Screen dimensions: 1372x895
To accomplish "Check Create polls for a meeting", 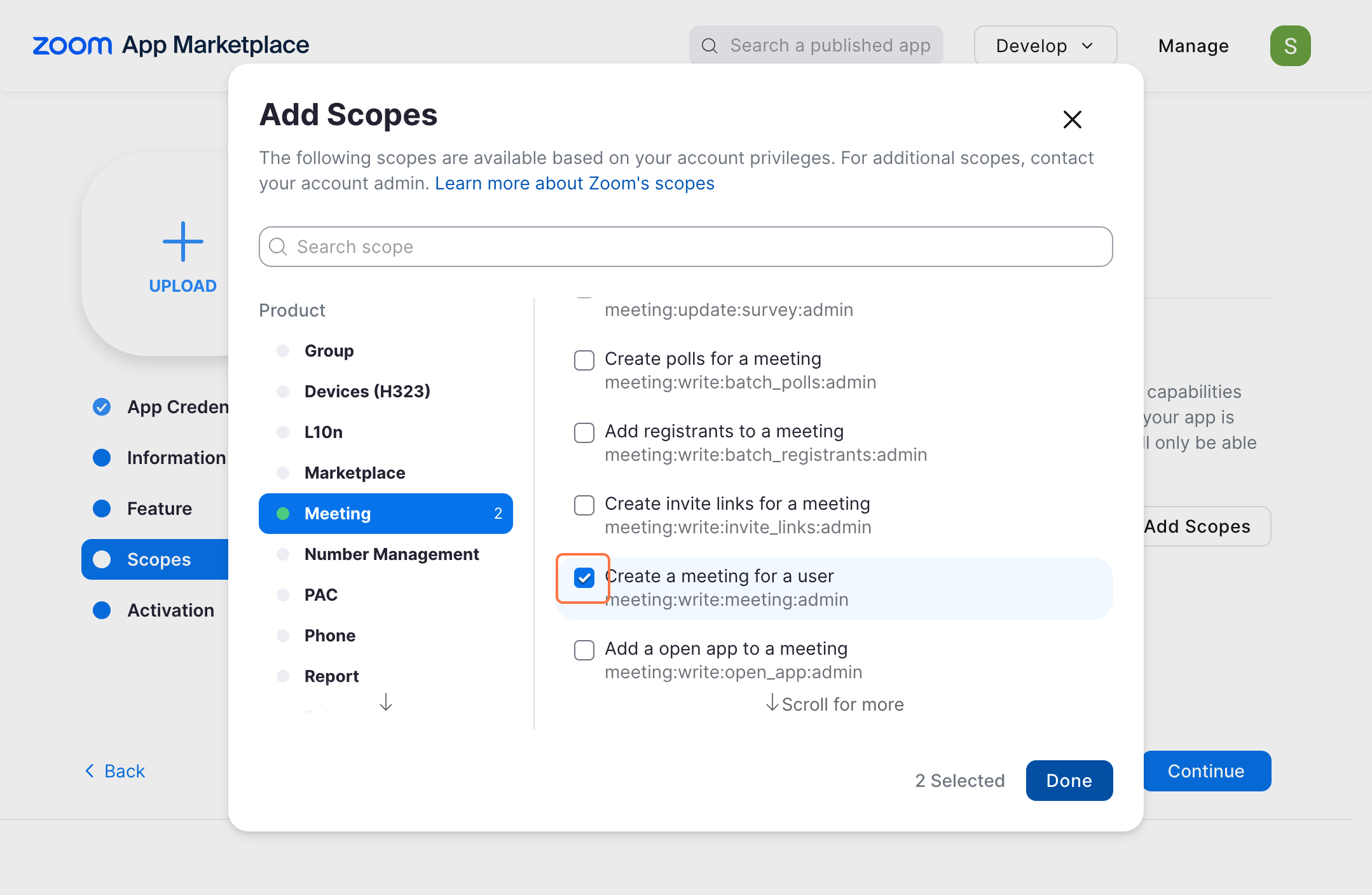I will [x=584, y=360].
